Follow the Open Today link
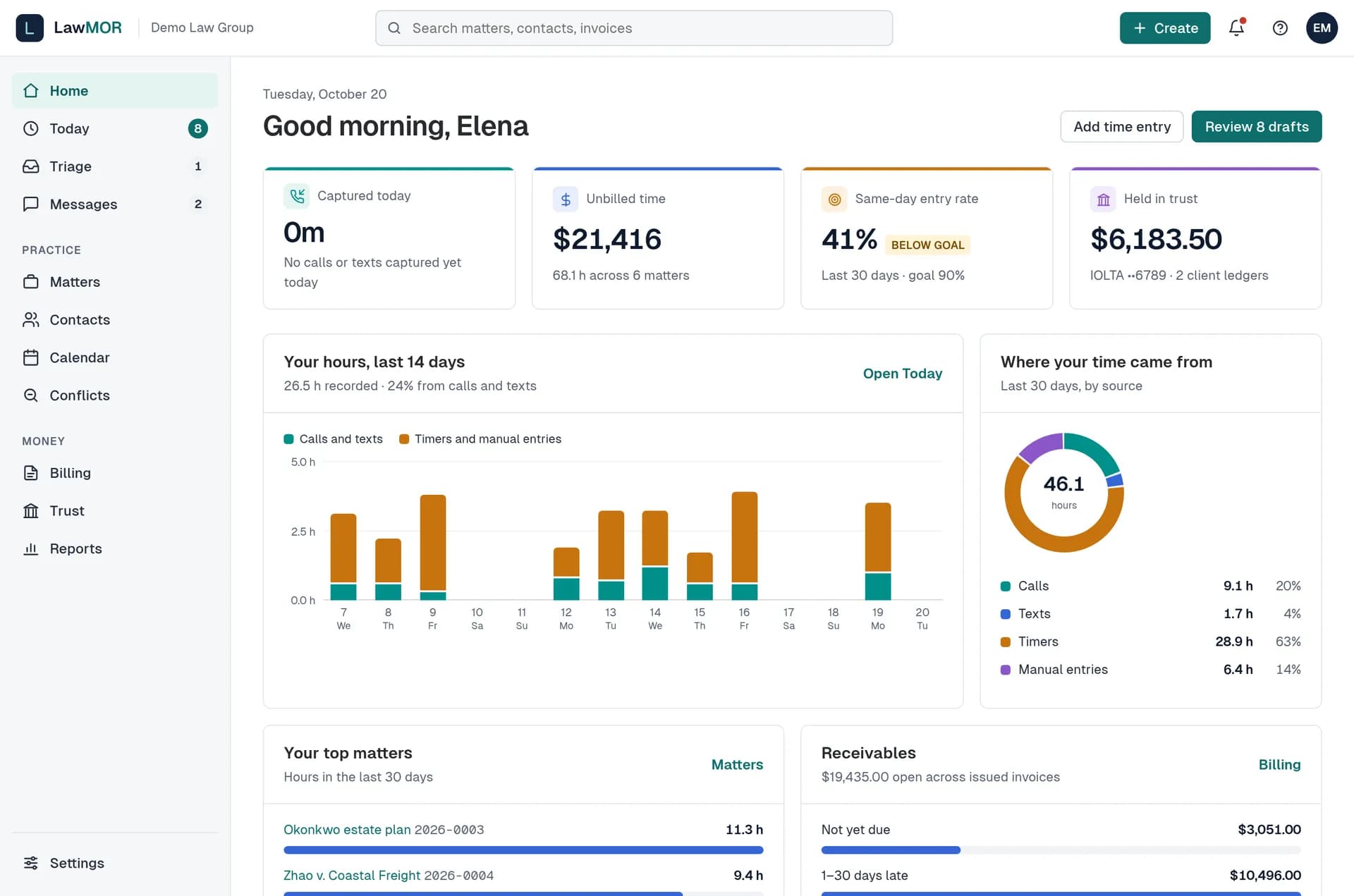 pyautogui.click(x=903, y=374)
